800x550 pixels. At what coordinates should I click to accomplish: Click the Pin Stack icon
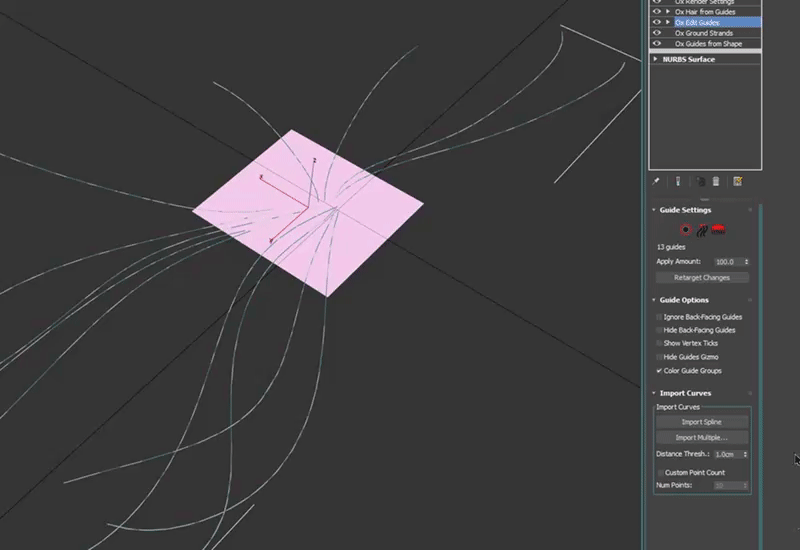(656, 182)
